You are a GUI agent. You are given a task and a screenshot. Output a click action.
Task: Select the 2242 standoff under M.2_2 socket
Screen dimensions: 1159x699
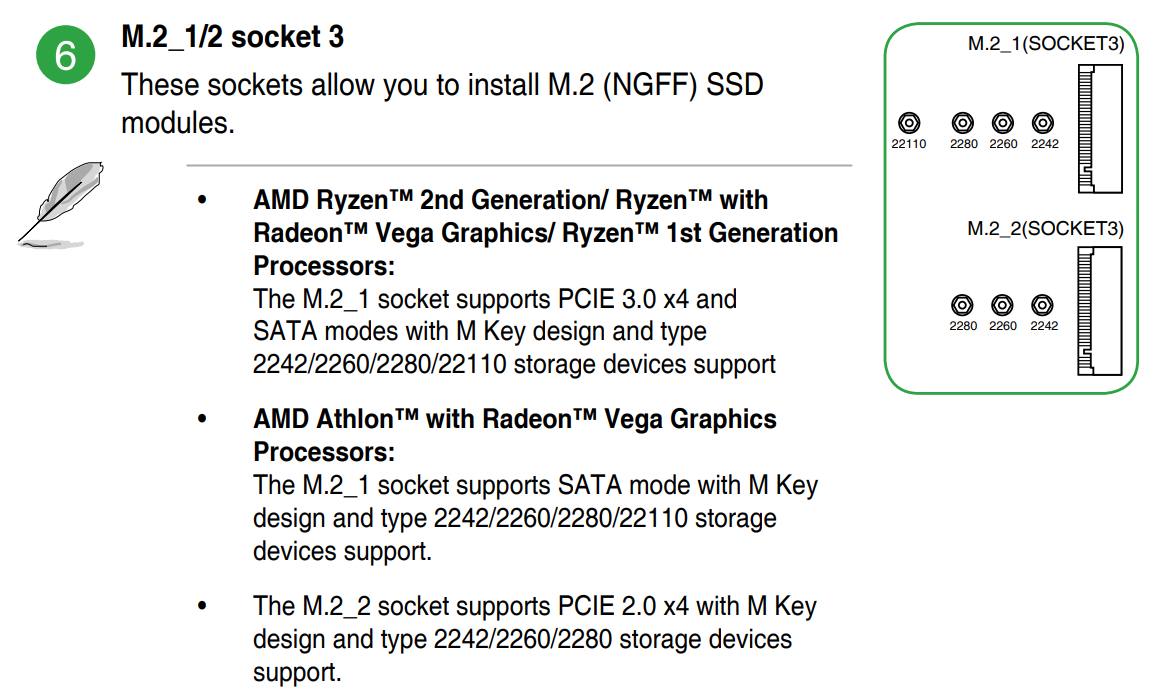click(1043, 305)
